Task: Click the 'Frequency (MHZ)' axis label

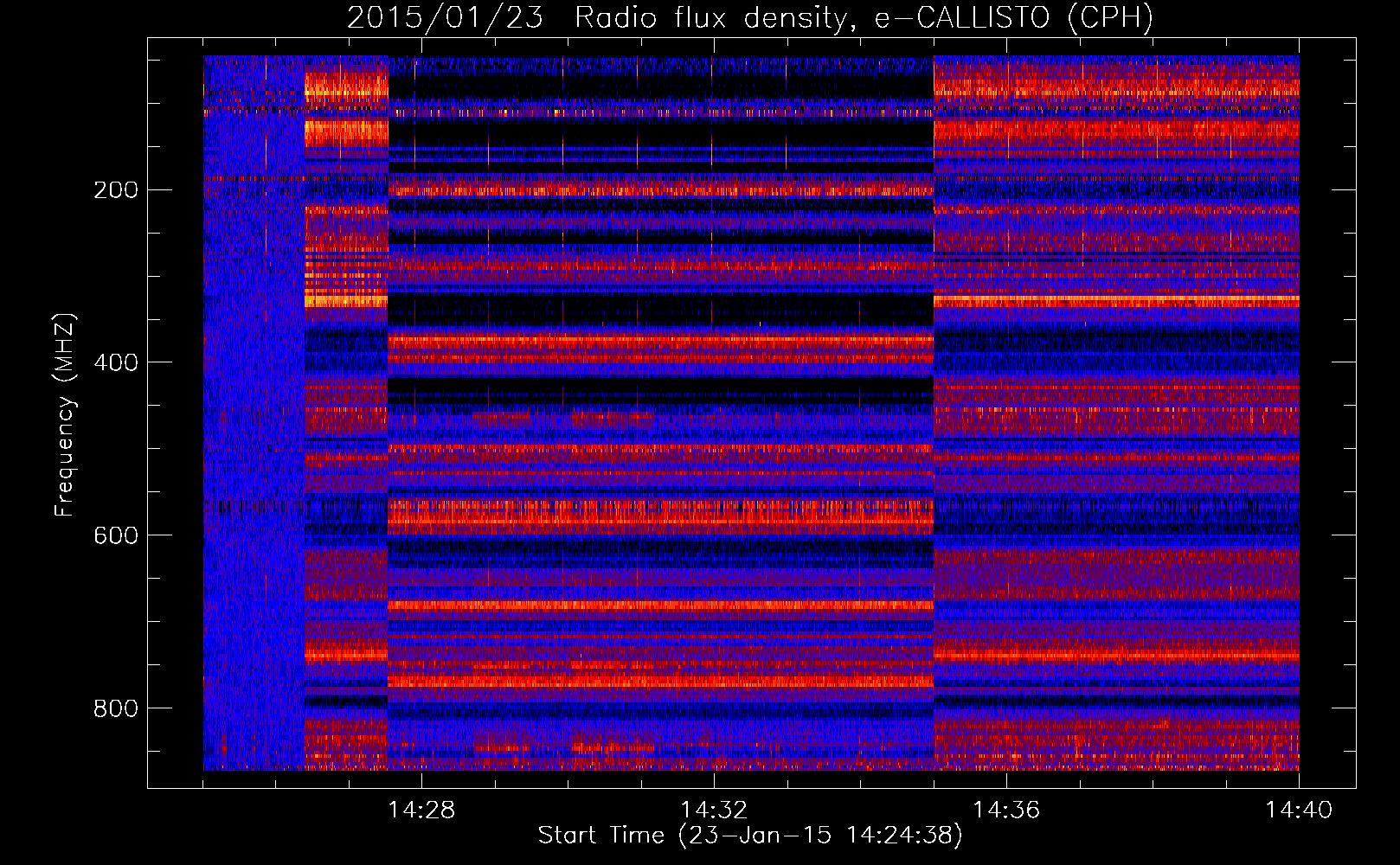Action: [65, 415]
